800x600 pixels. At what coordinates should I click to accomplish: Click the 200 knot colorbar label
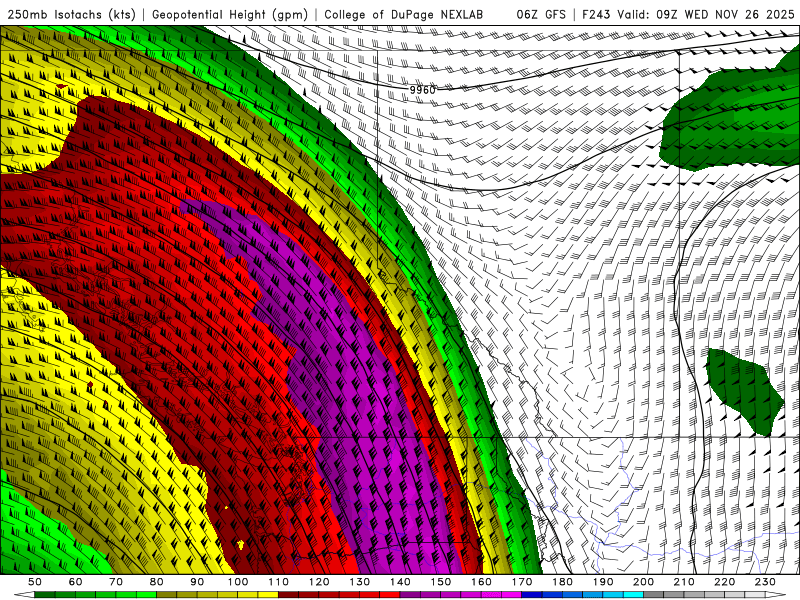(643, 582)
